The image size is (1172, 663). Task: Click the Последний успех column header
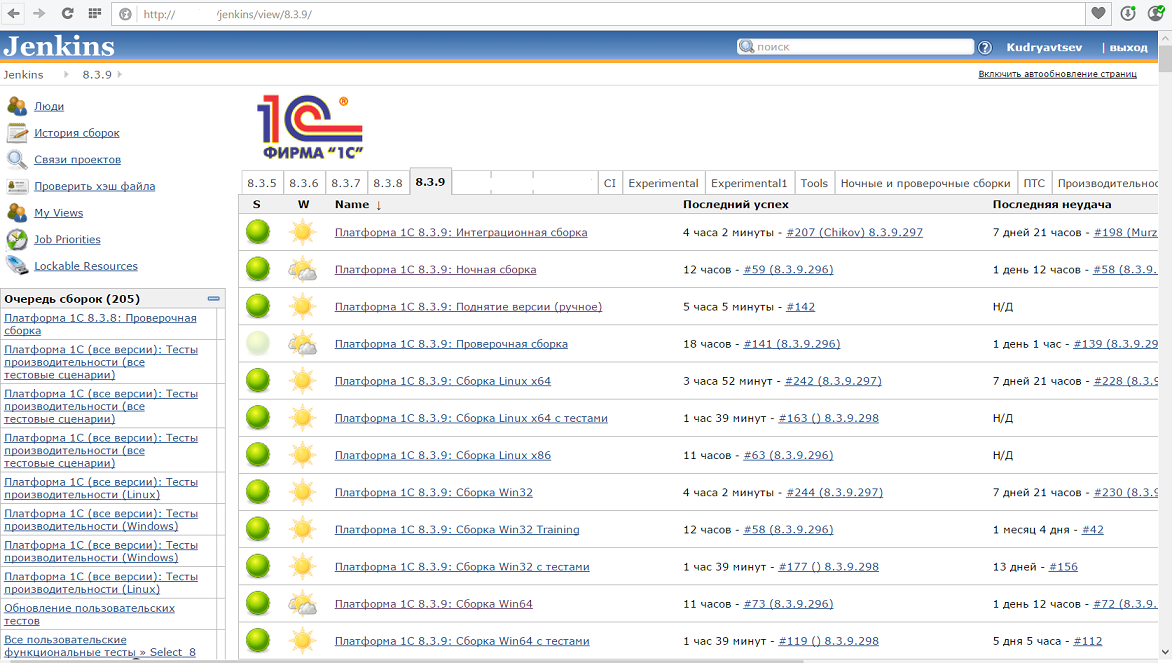coord(735,204)
